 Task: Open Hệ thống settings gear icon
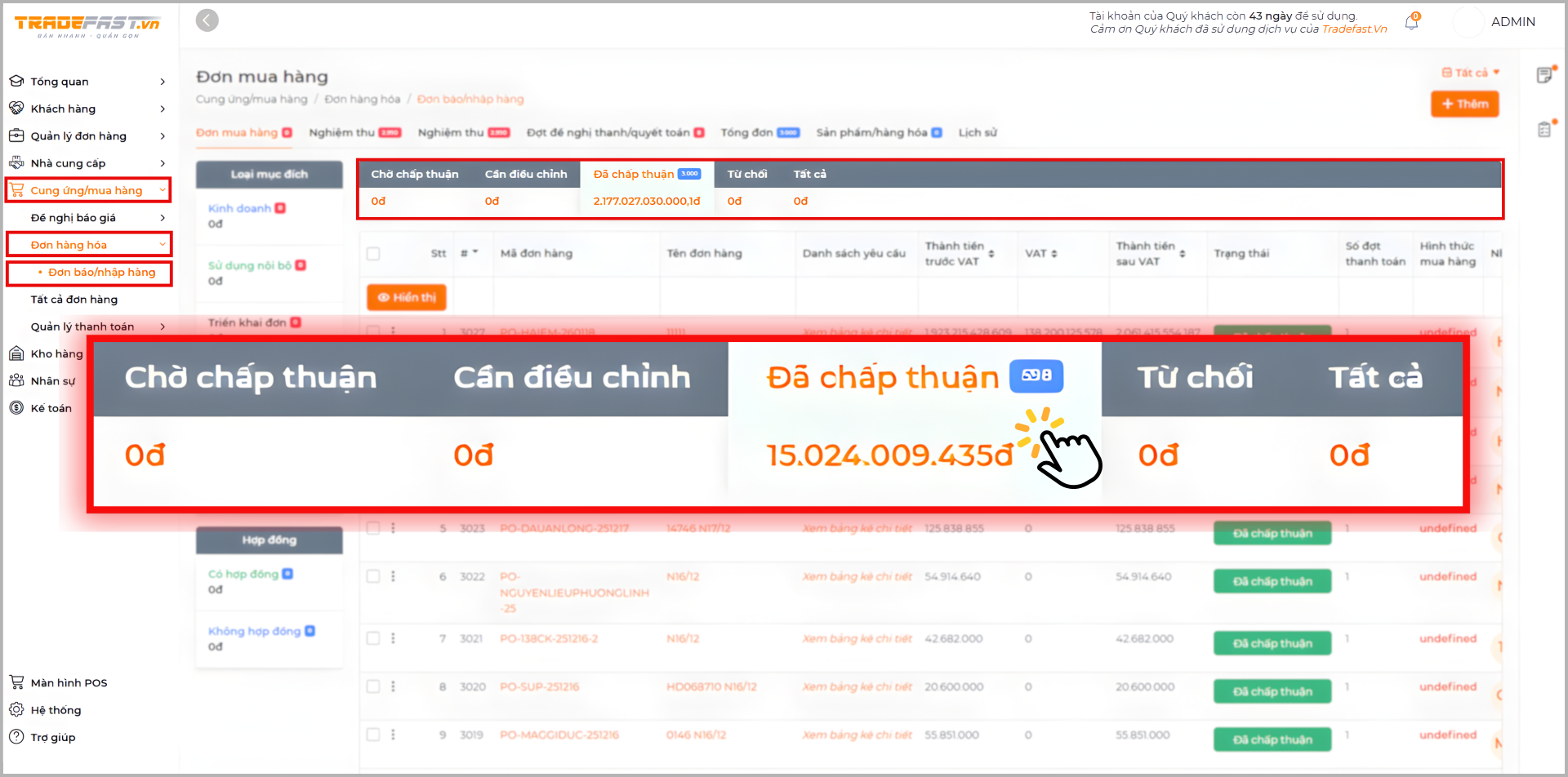click(16, 710)
